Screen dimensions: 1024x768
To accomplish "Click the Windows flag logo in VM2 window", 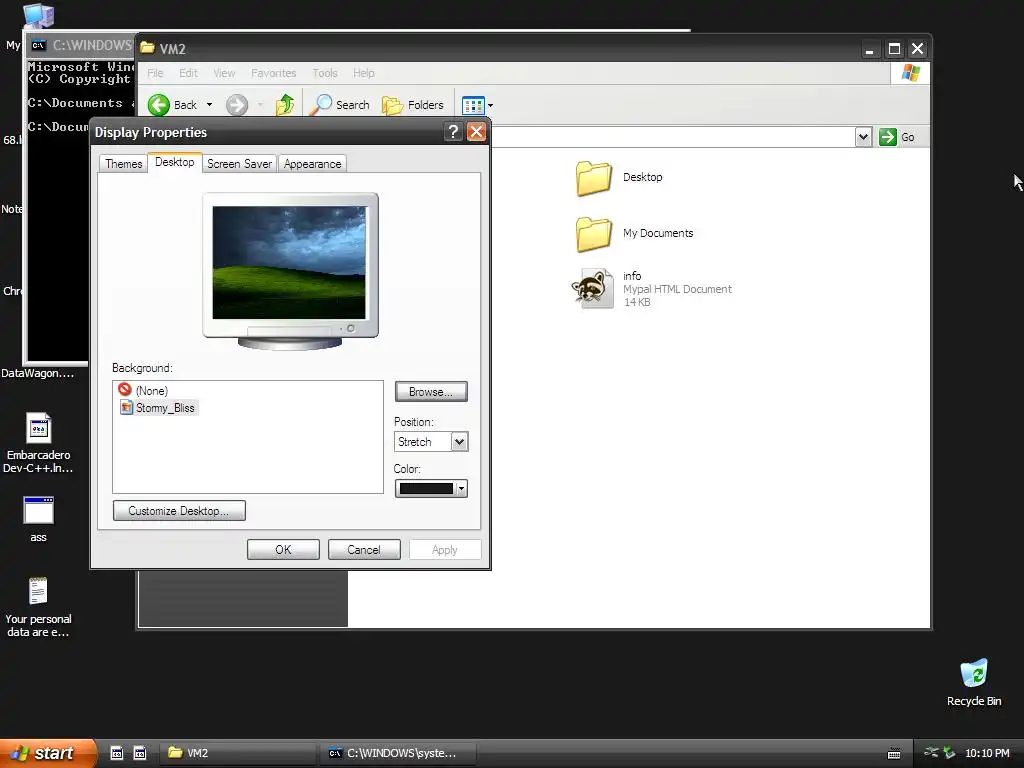I will pyautogui.click(x=910, y=73).
